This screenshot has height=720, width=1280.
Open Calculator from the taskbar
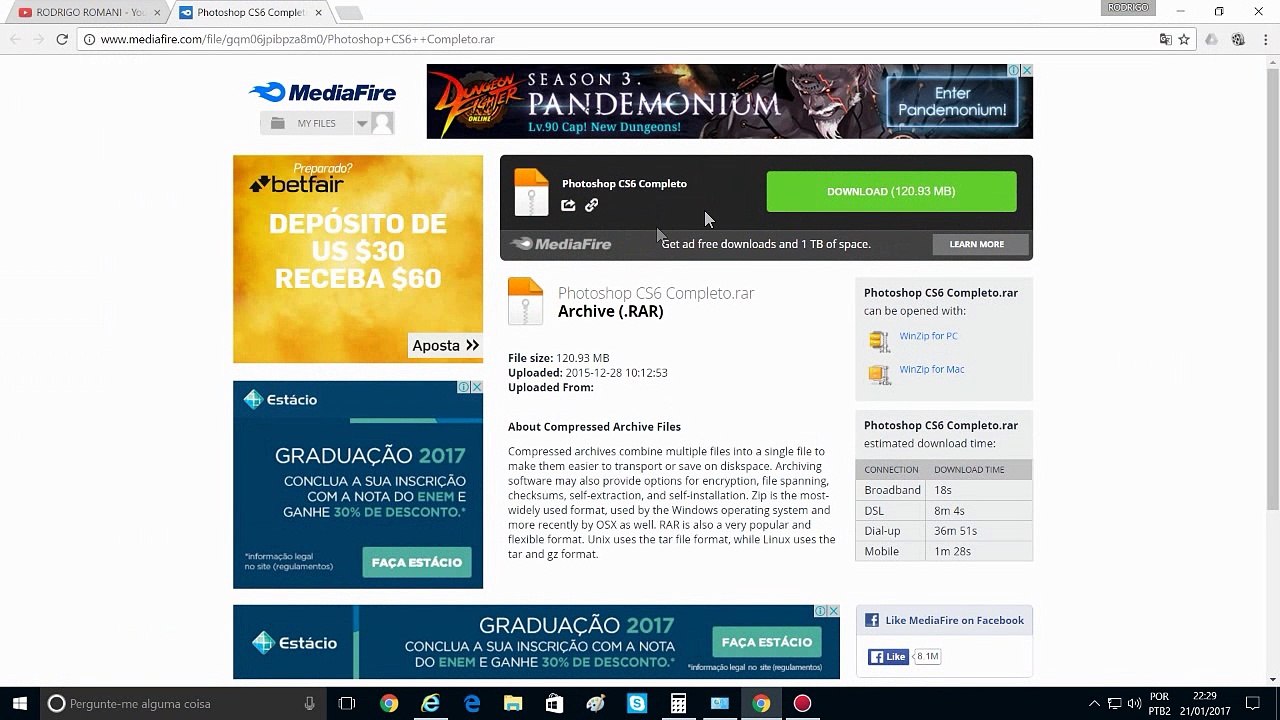pyautogui.click(x=678, y=704)
